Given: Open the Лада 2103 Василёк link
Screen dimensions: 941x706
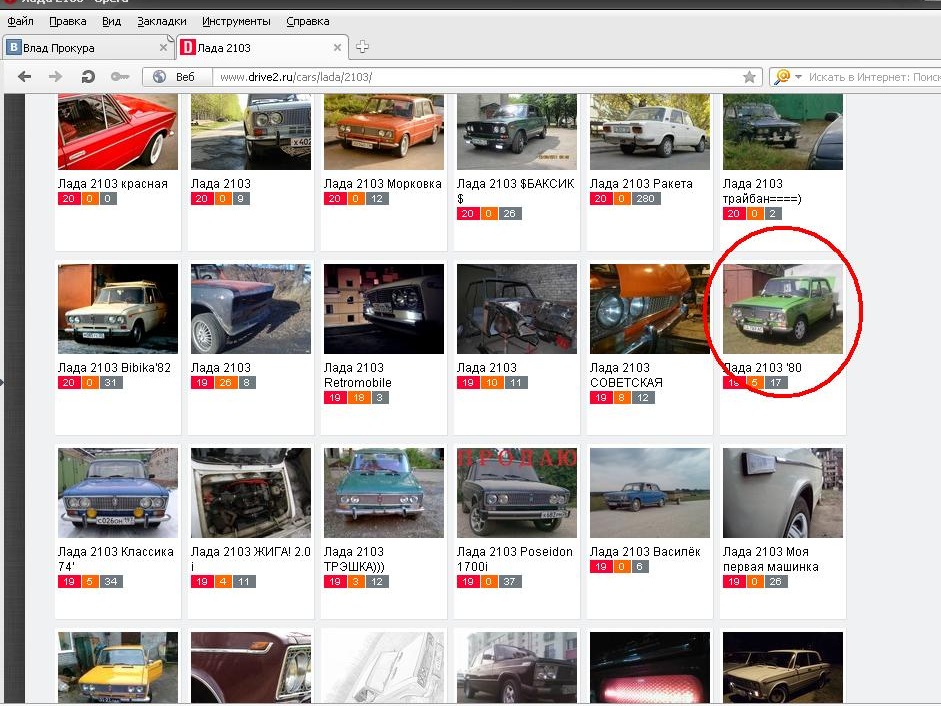Looking at the screenshot, I should point(645,552).
